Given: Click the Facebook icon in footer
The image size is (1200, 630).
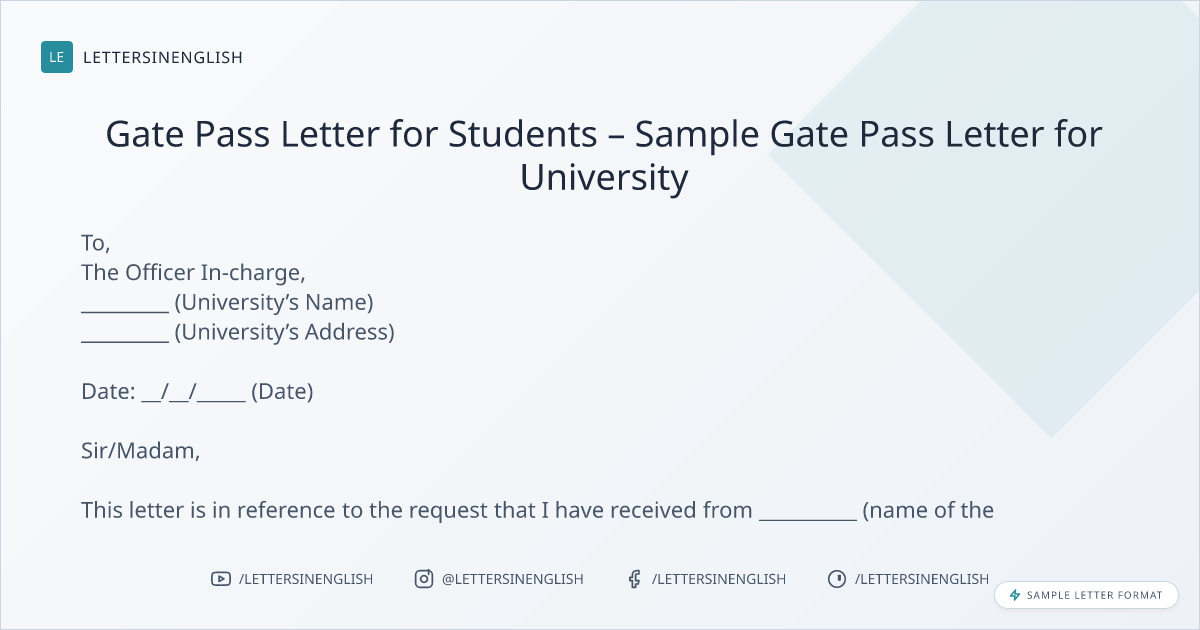Looking at the screenshot, I should click(633, 579).
